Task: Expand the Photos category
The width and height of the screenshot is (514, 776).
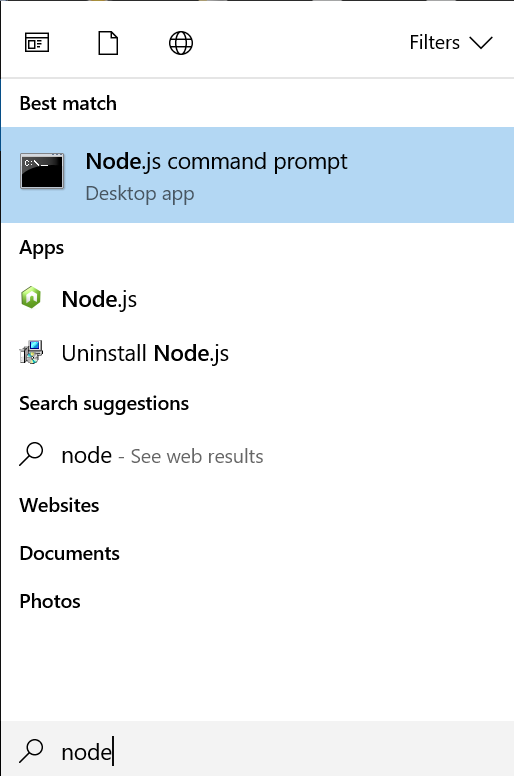Action: tap(50, 601)
